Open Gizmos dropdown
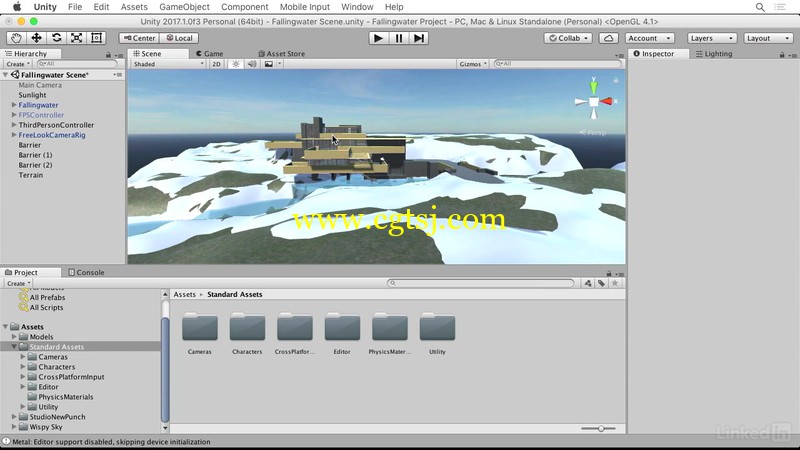 click(x=473, y=64)
